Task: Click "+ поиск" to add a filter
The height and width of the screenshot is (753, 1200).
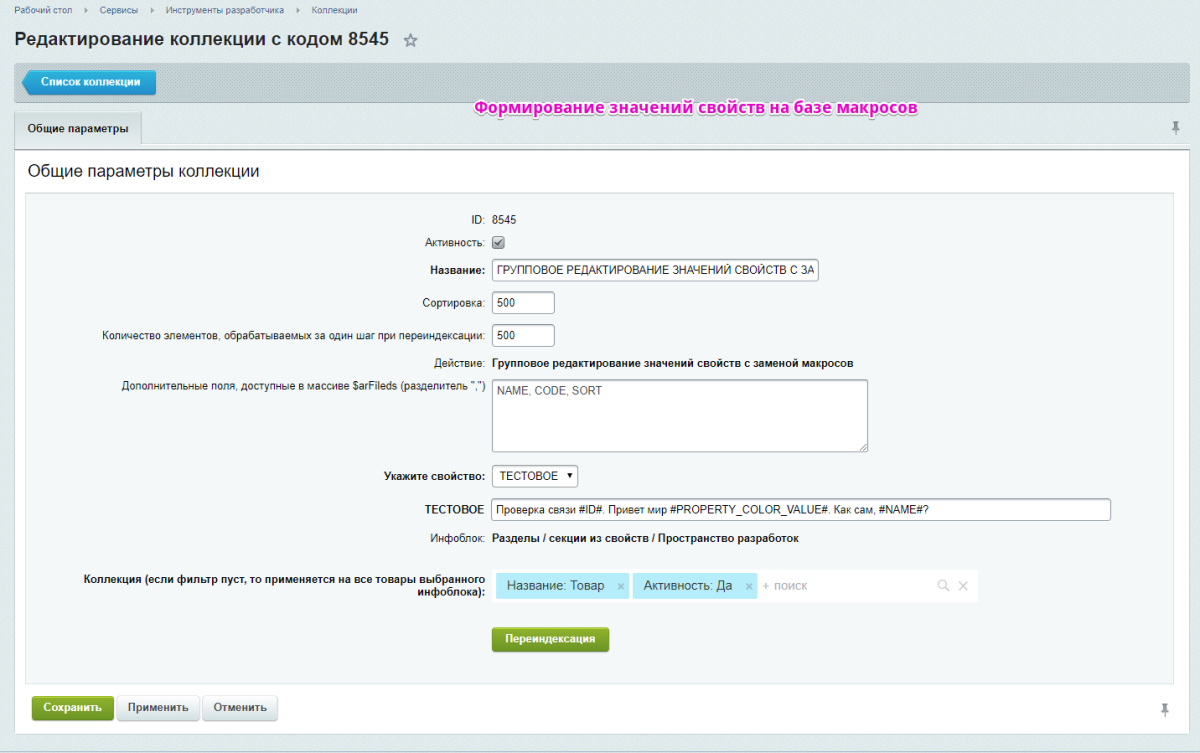Action: point(787,585)
